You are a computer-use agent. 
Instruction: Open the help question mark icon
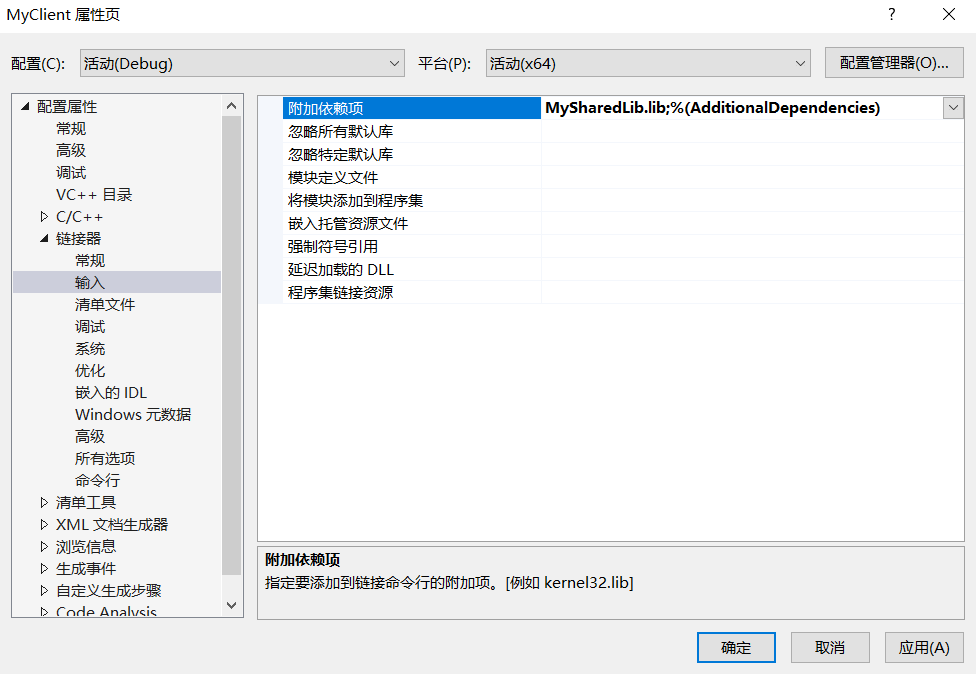tap(891, 14)
